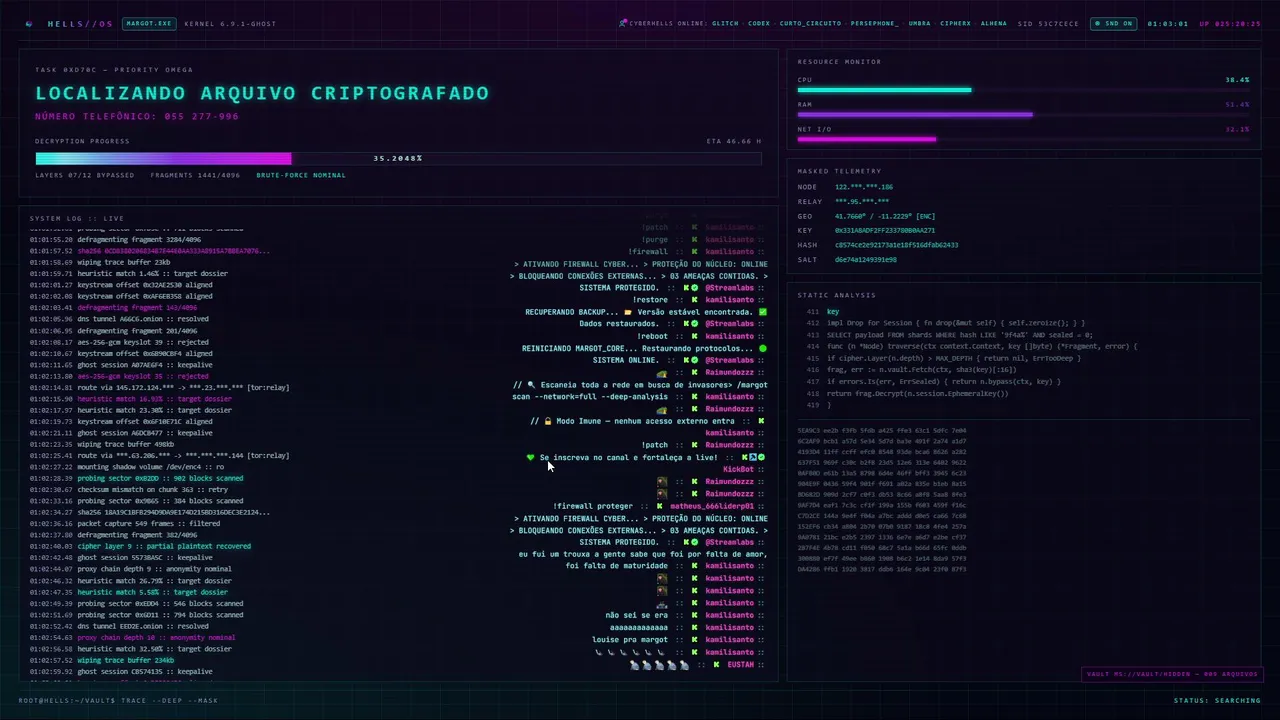Click the matheus_666liderp01 username
The width and height of the screenshot is (1280, 720).
712,506
